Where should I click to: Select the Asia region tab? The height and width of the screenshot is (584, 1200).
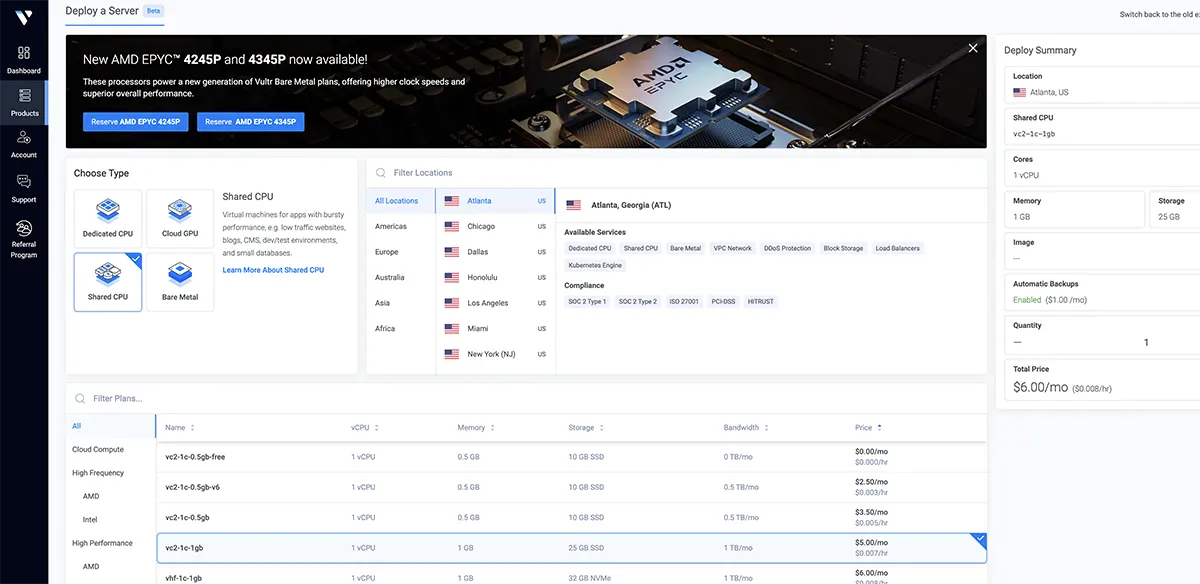click(401, 303)
